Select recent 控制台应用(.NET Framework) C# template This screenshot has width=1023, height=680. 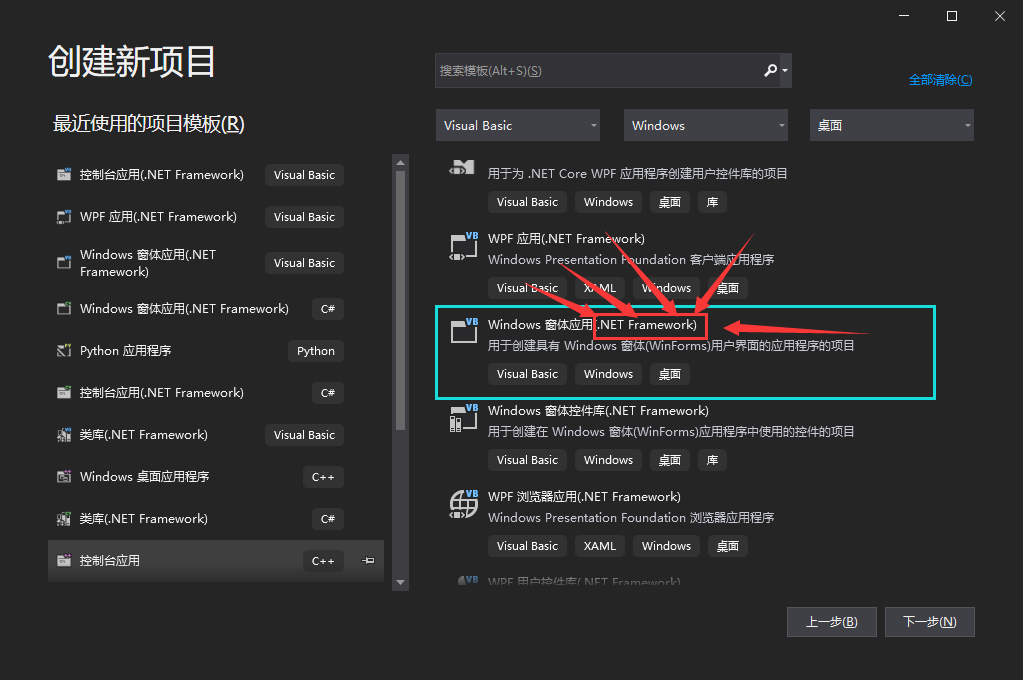tap(198, 393)
